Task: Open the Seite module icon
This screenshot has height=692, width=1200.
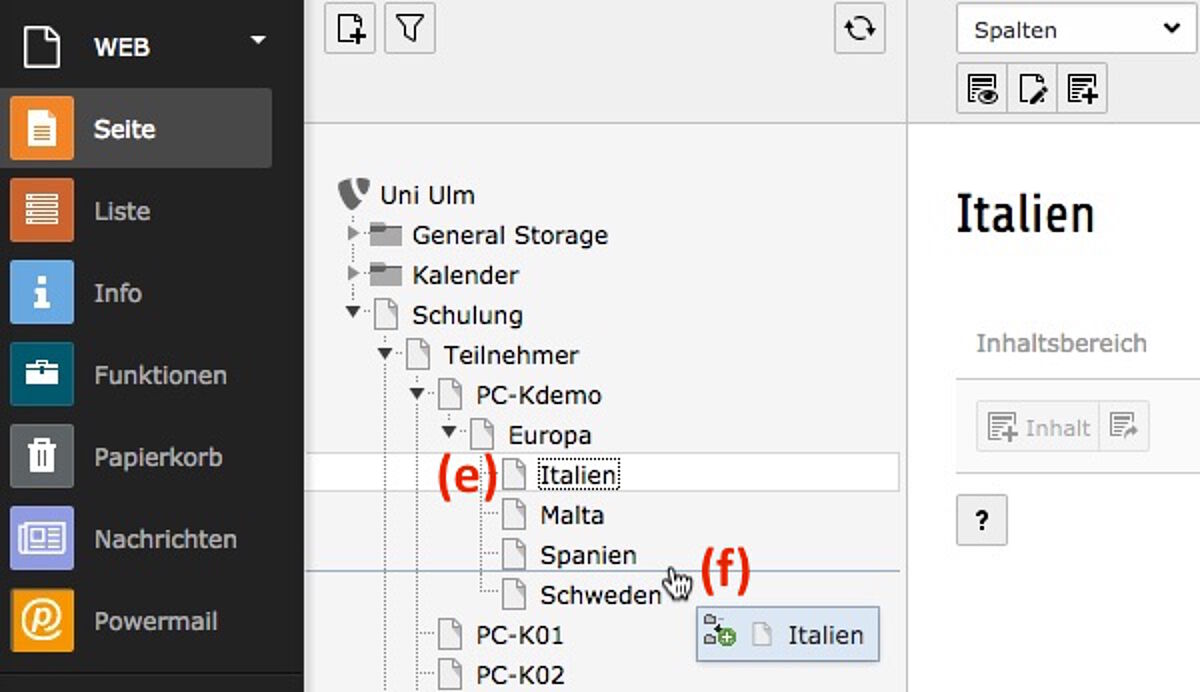Action: [x=42, y=128]
